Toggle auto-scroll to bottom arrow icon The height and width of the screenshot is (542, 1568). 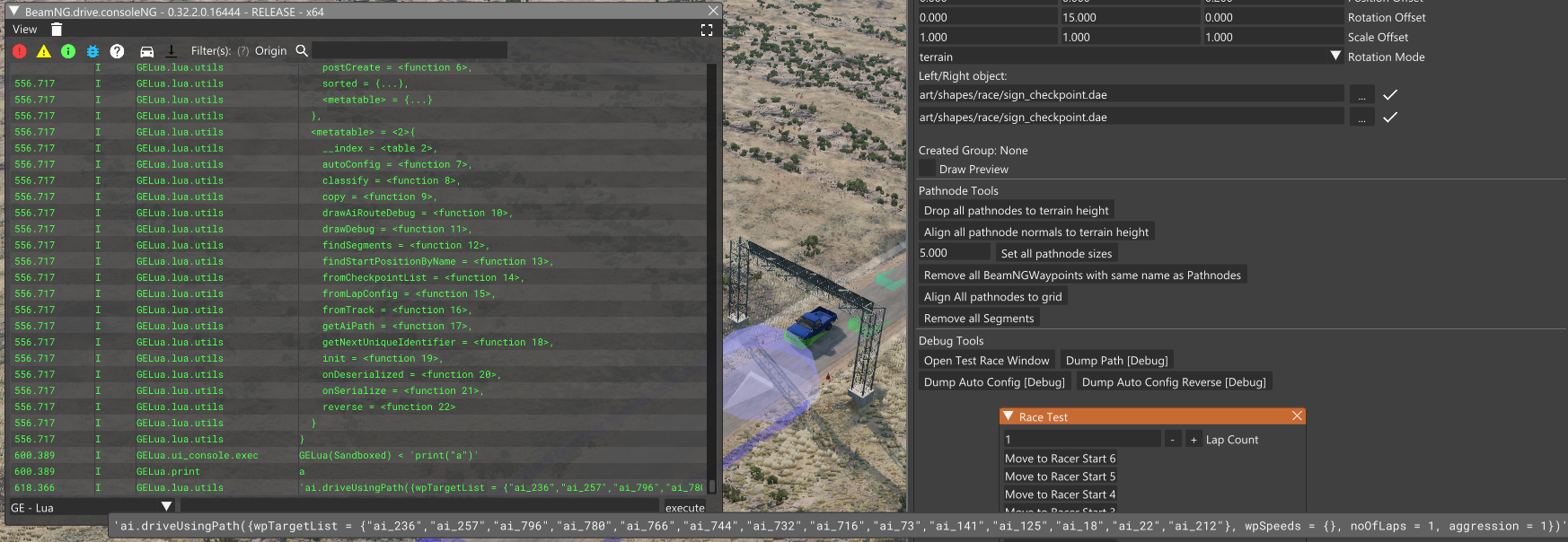pyautogui.click(x=171, y=51)
